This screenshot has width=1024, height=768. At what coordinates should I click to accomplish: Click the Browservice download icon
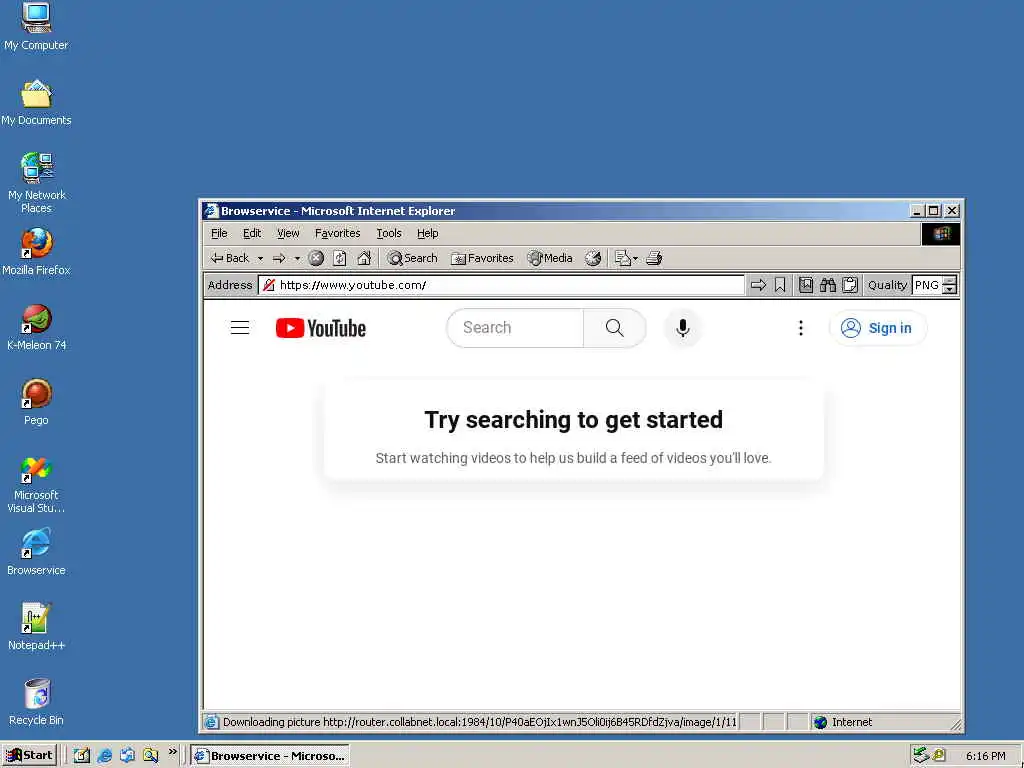pos(806,285)
